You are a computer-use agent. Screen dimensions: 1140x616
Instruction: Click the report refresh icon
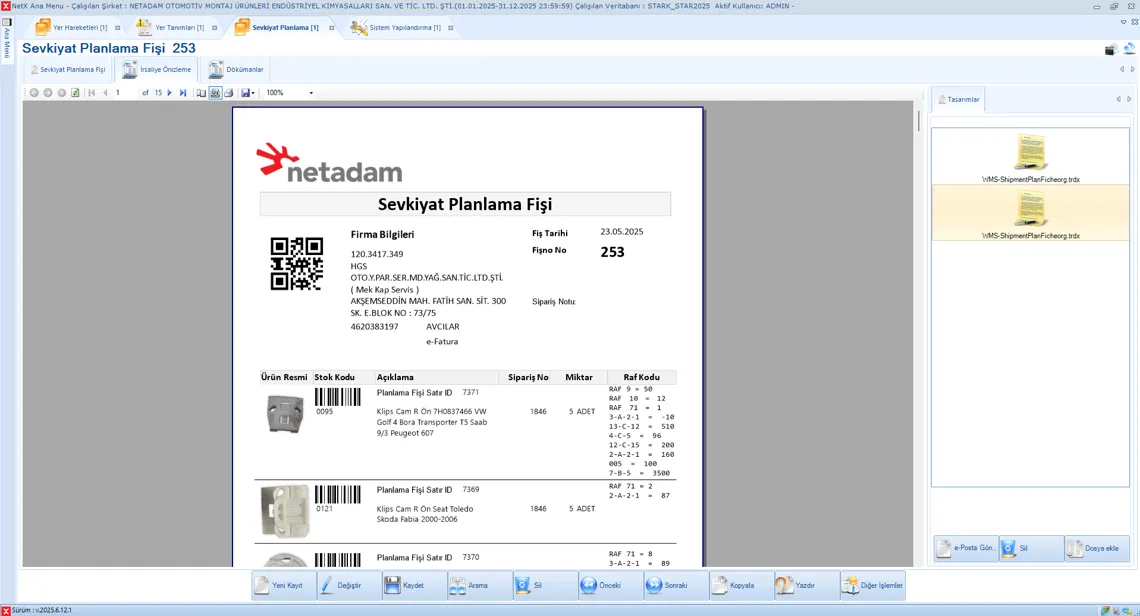75,93
